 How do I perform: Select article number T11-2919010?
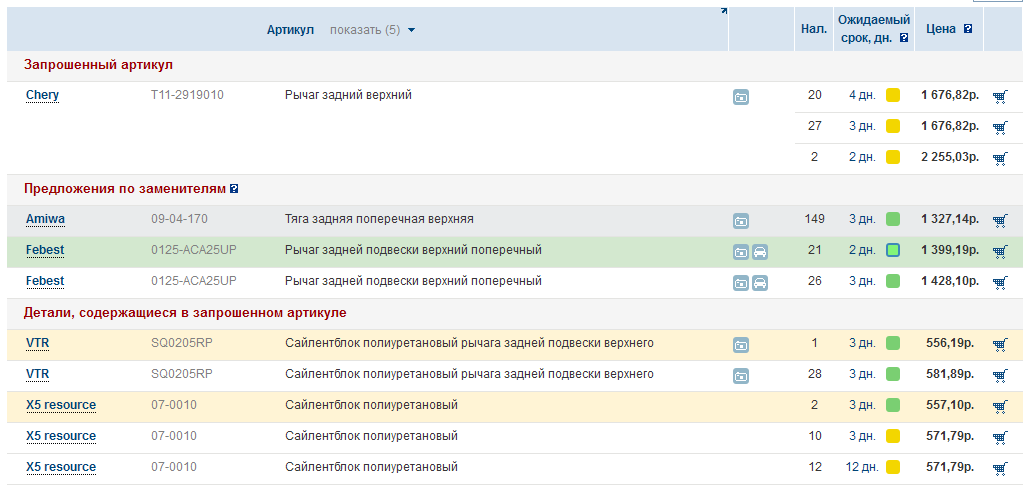click(187, 95)
